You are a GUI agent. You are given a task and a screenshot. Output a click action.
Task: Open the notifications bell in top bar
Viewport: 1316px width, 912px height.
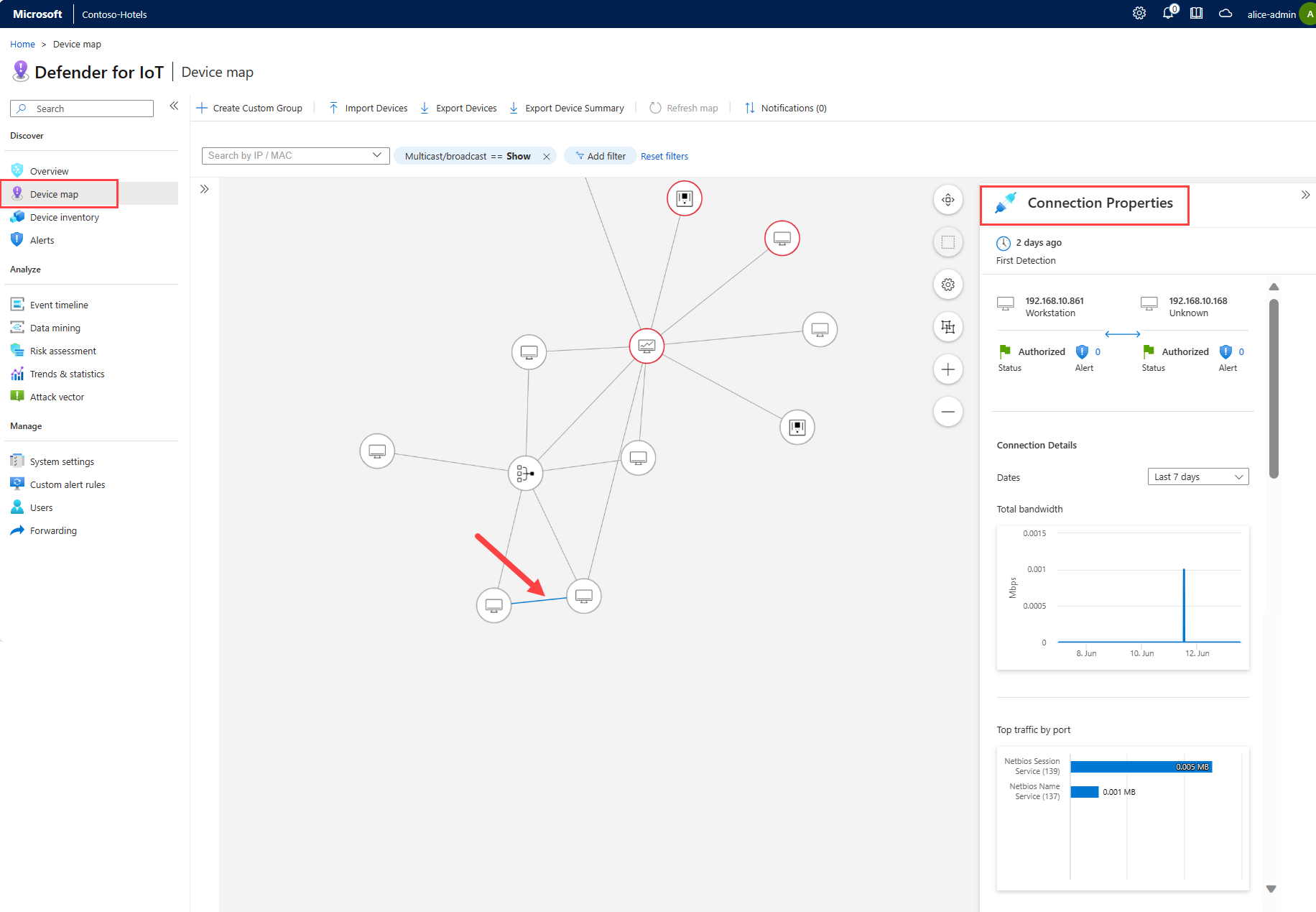click(1168, 14)
